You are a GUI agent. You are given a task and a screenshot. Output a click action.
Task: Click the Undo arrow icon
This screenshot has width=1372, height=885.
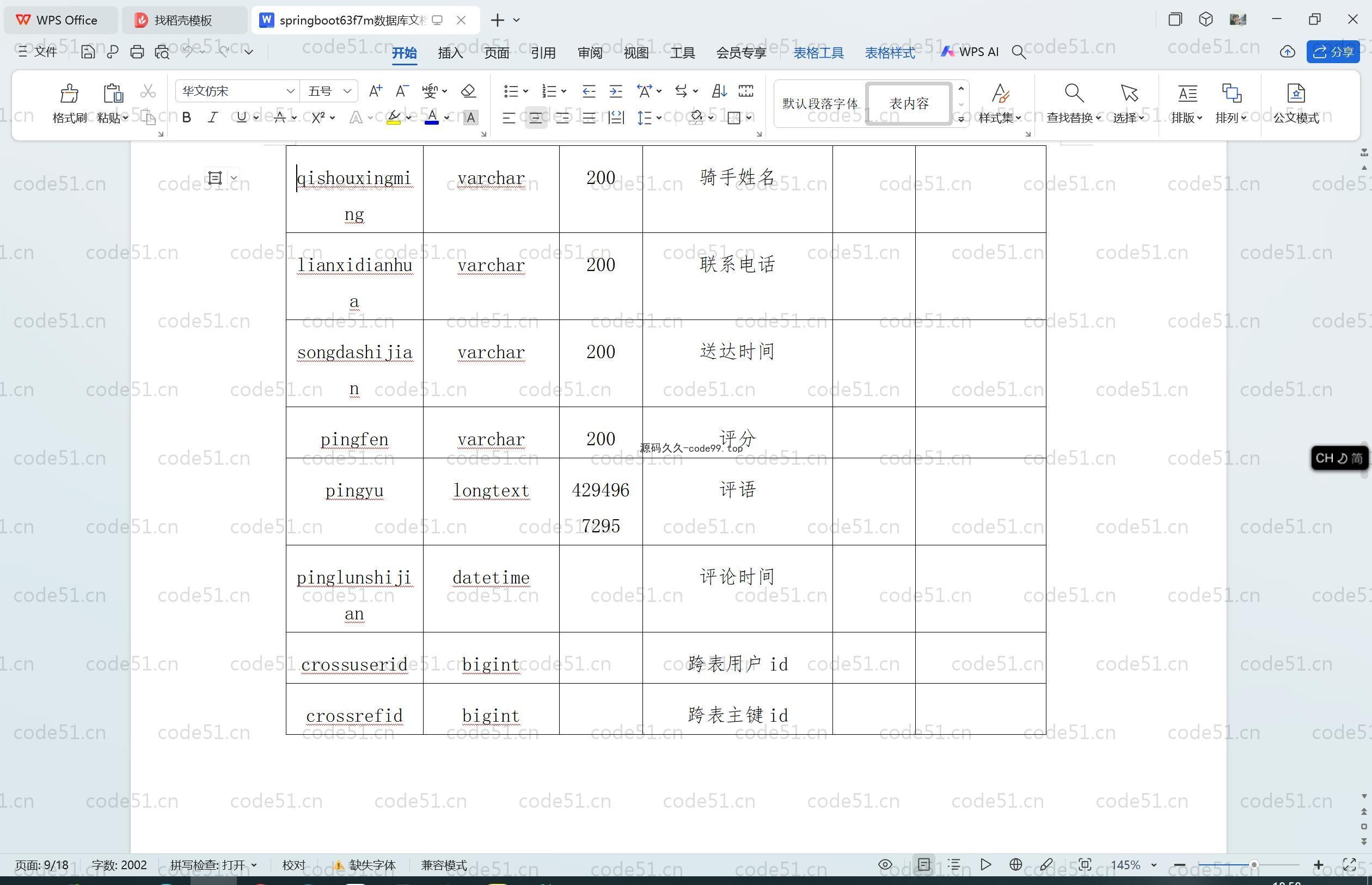(187, 51)
